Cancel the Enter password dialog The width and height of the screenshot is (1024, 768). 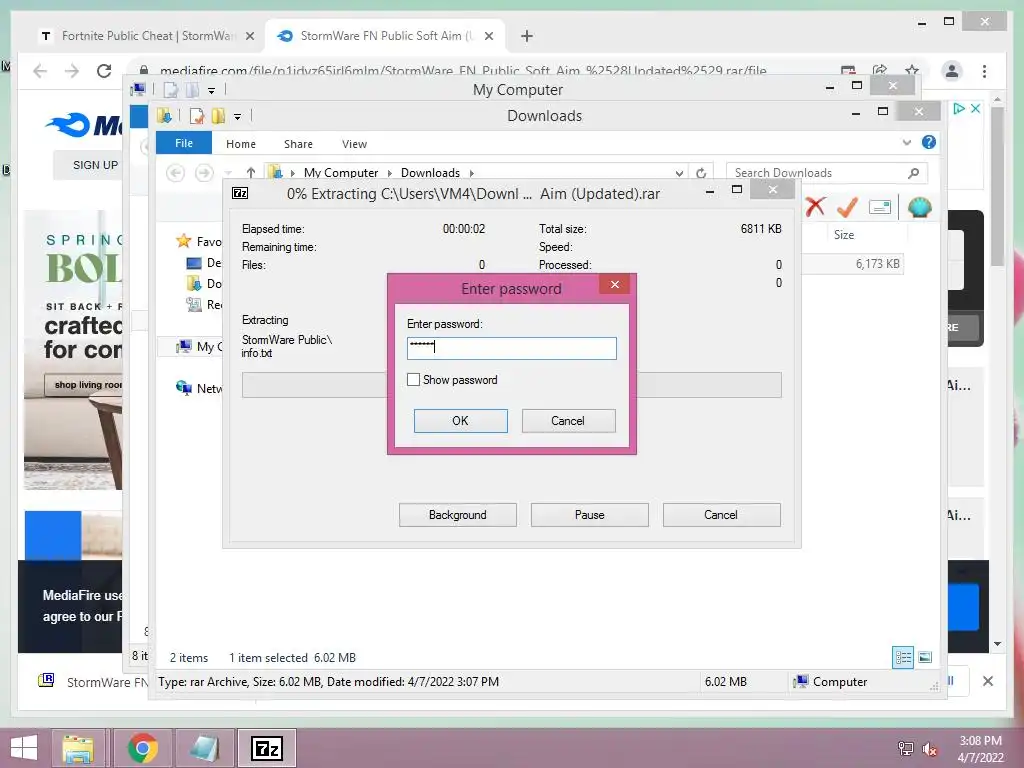(x=568, y=421)
